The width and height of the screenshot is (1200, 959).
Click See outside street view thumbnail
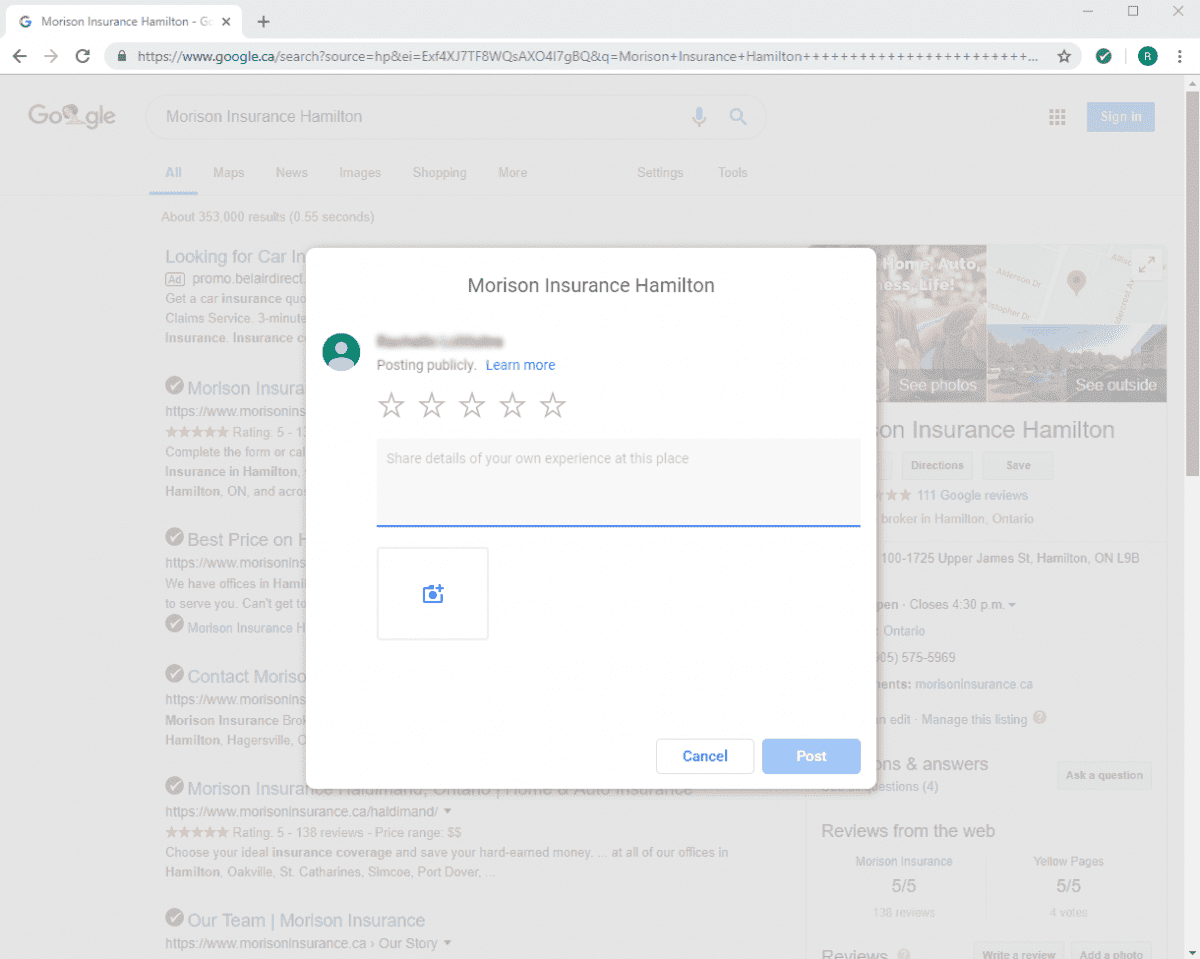click(x=1077, y=363)
